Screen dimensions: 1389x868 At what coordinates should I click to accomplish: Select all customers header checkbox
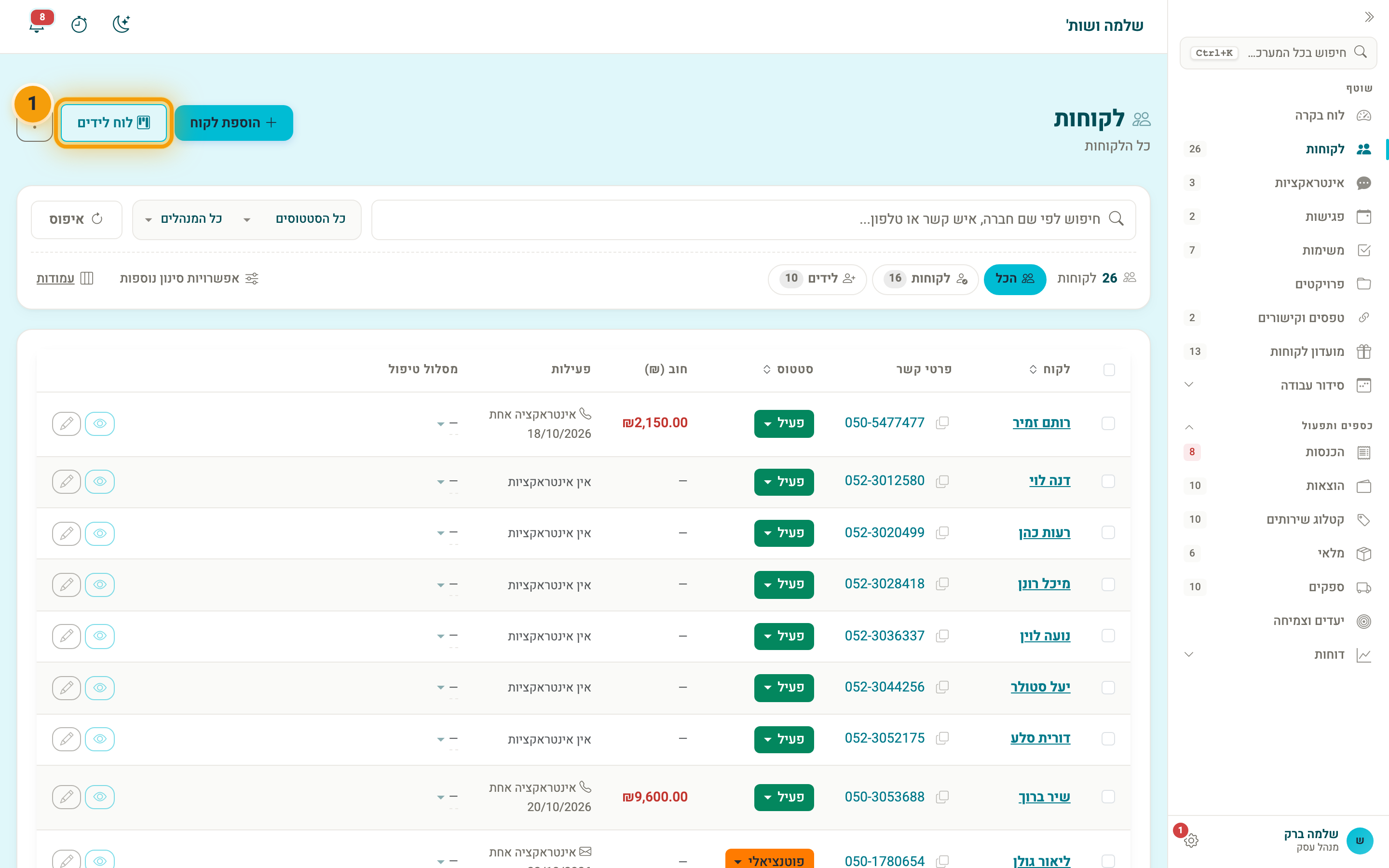click(x=1109, y=370)
